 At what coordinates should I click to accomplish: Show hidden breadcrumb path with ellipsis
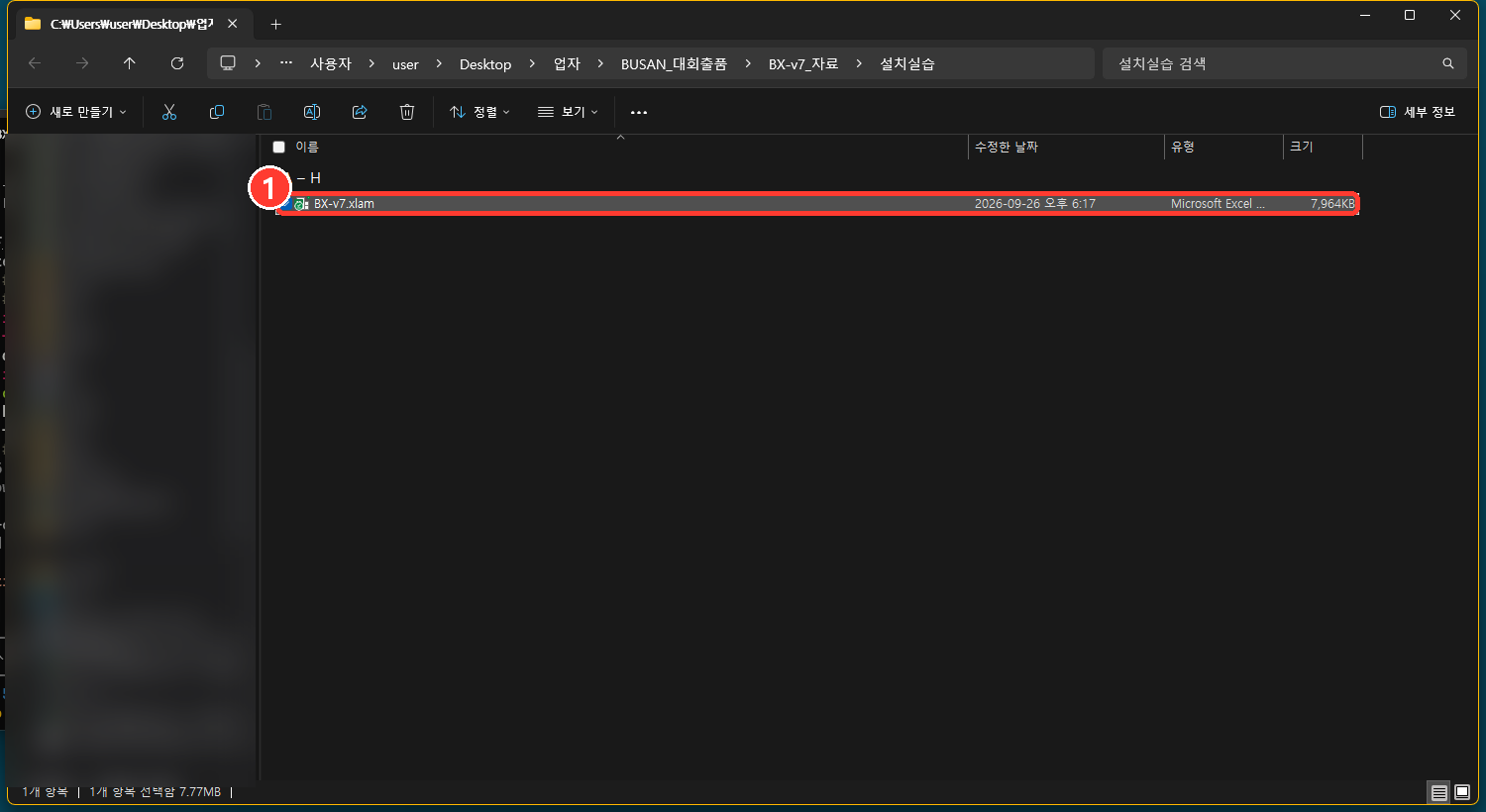click(286, 63)
